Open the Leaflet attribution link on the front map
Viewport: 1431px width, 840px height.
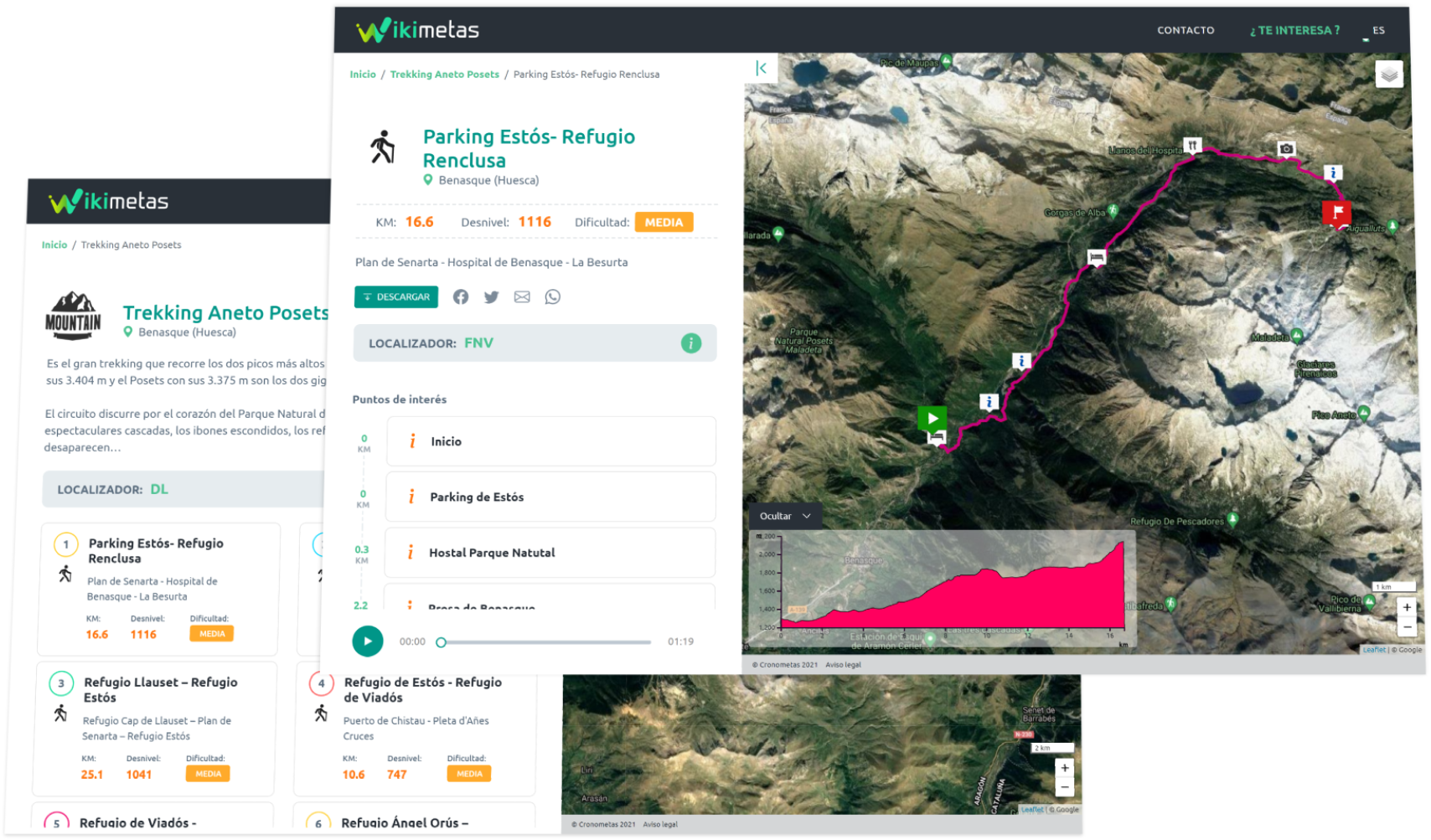(x=1373, y=650)
